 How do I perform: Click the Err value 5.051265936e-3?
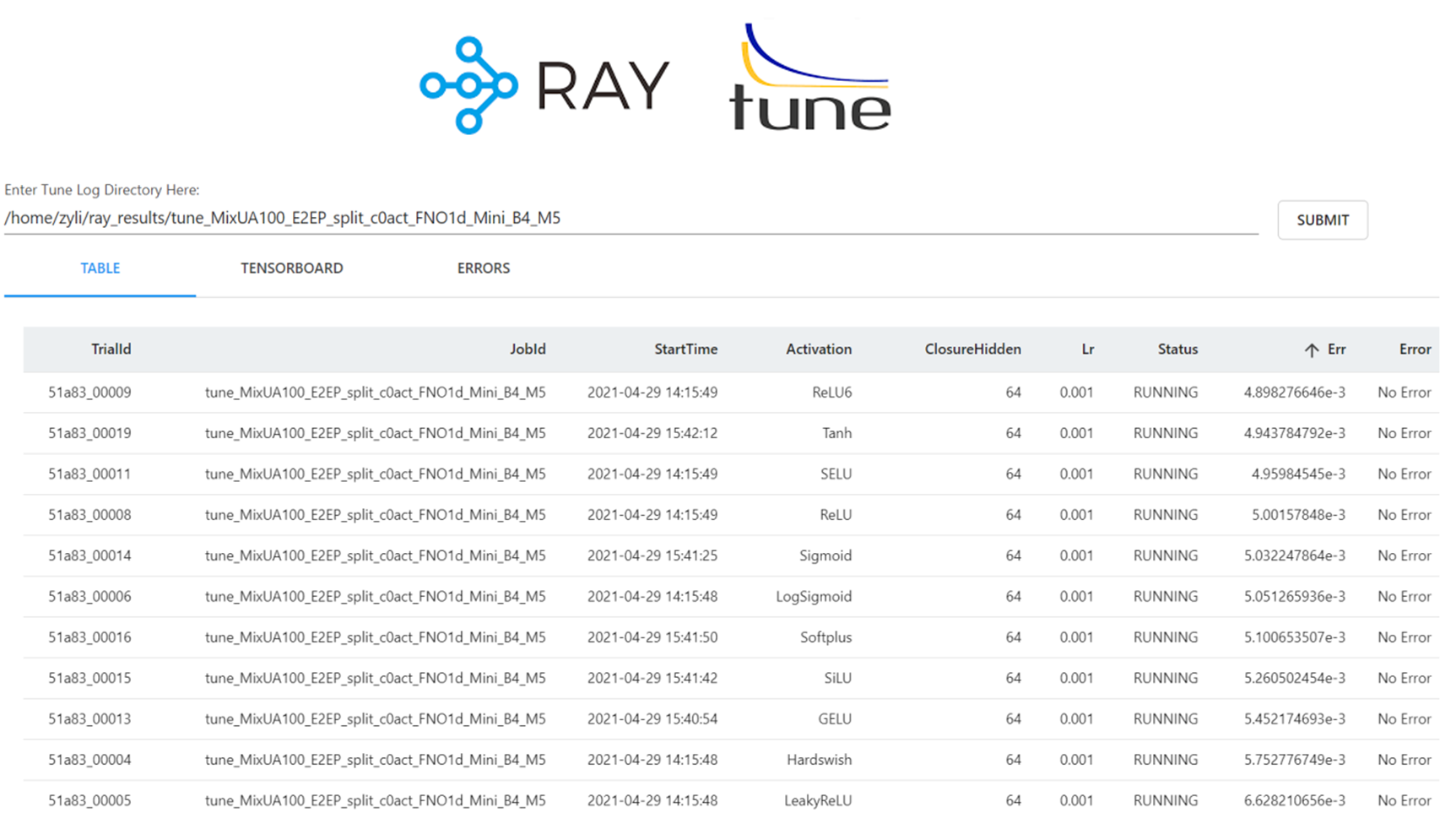[x=1294, y=597]
